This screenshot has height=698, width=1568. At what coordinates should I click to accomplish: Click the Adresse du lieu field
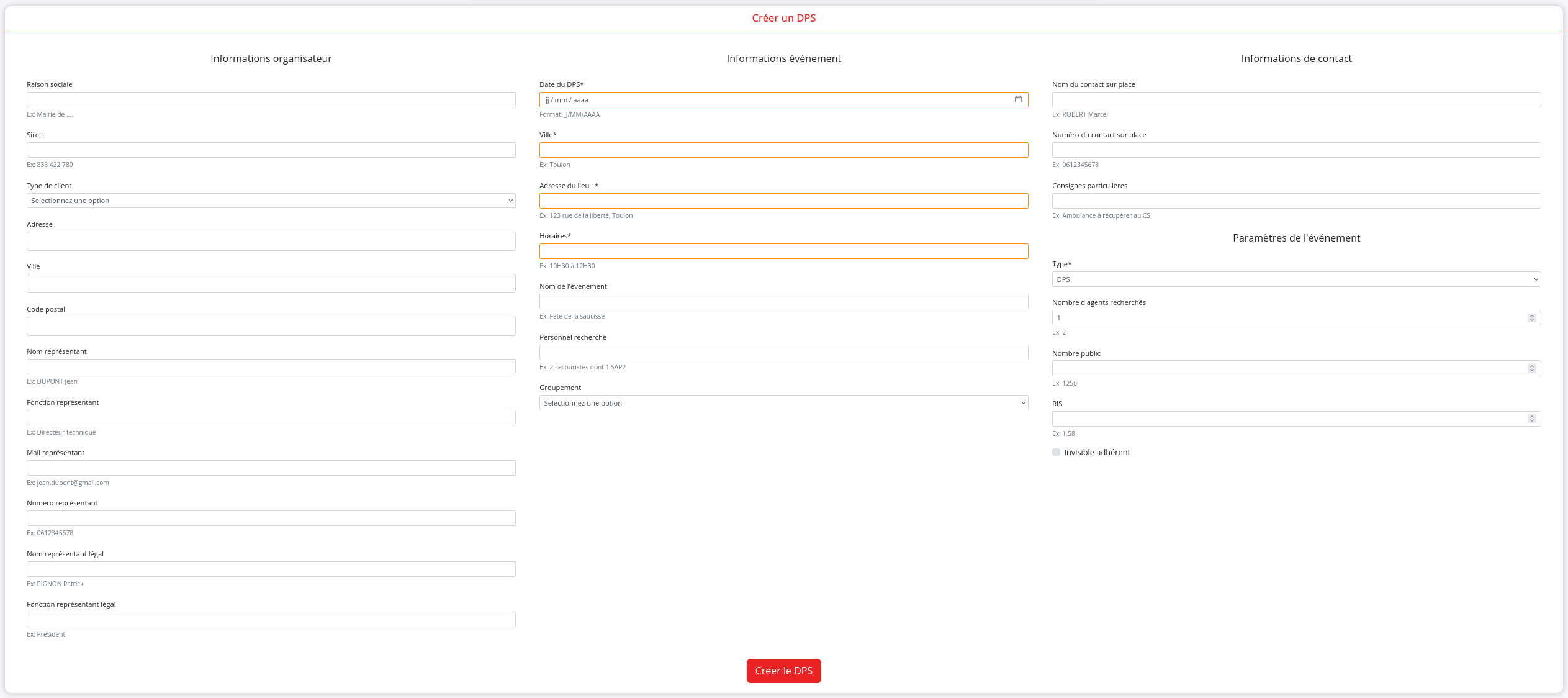coord(783,201)
